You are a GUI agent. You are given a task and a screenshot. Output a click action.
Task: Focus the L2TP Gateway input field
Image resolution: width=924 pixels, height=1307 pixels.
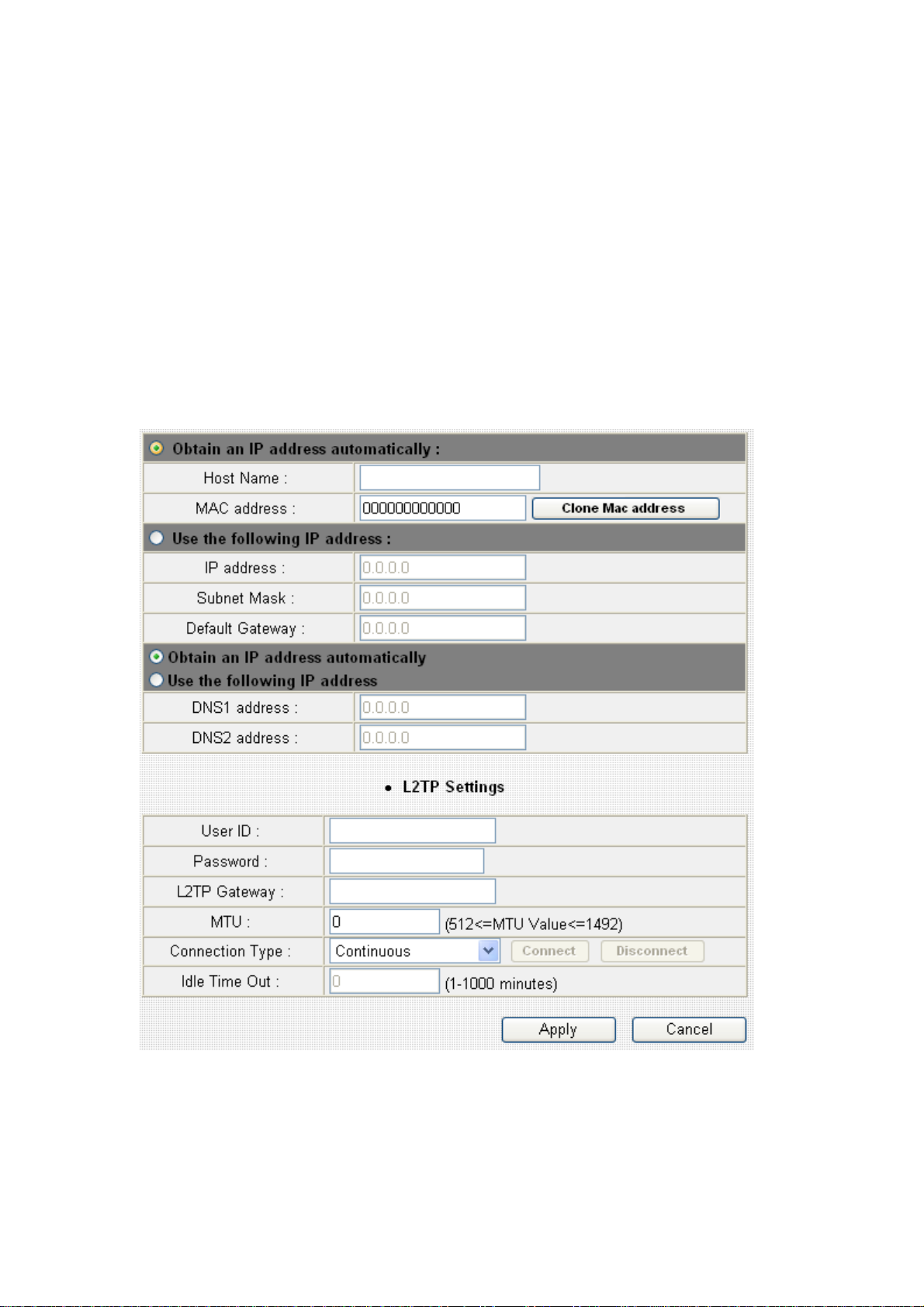click(x=412, y=891)
